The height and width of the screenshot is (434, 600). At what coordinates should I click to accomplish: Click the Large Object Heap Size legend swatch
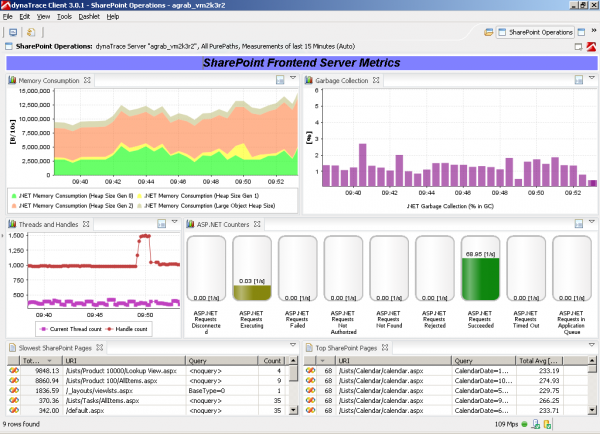point(139,206)
